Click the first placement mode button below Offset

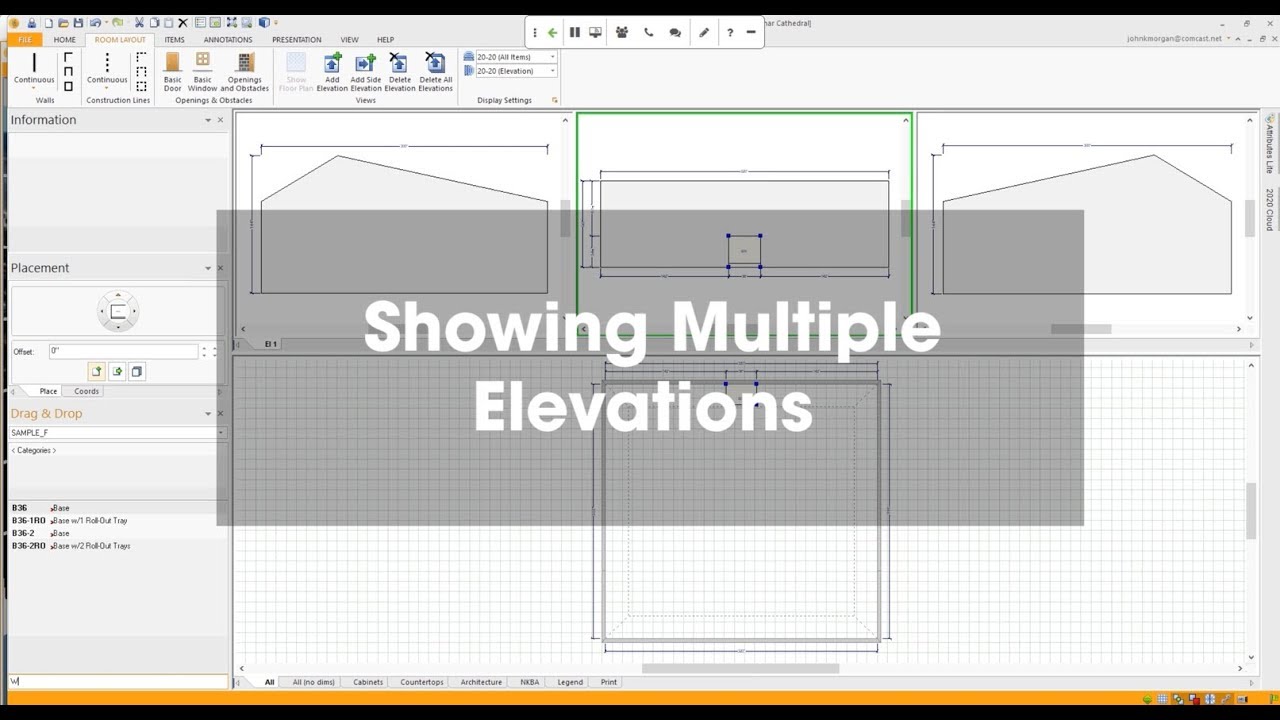tap(96, 371)
